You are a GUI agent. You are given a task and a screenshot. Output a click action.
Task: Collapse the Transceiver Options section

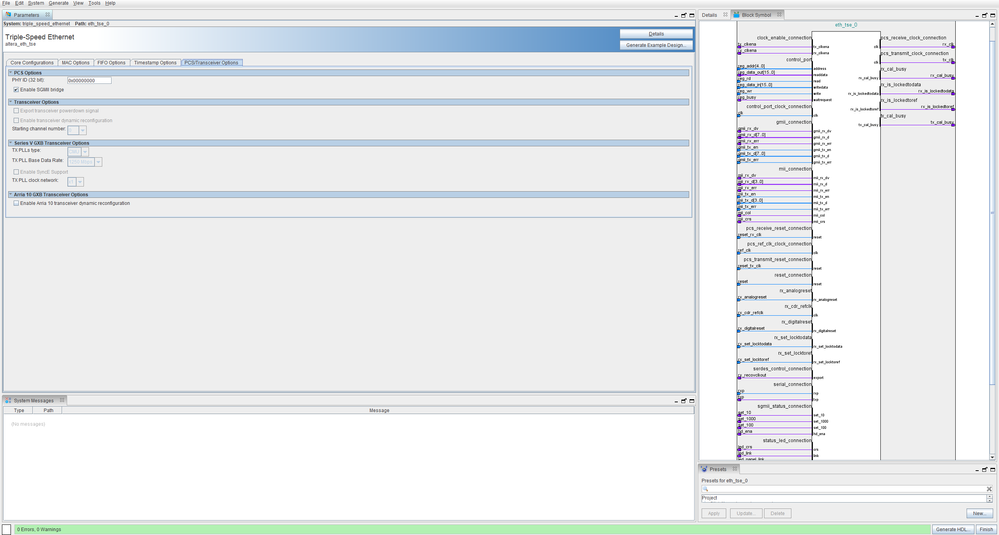(x=10, y=102)
